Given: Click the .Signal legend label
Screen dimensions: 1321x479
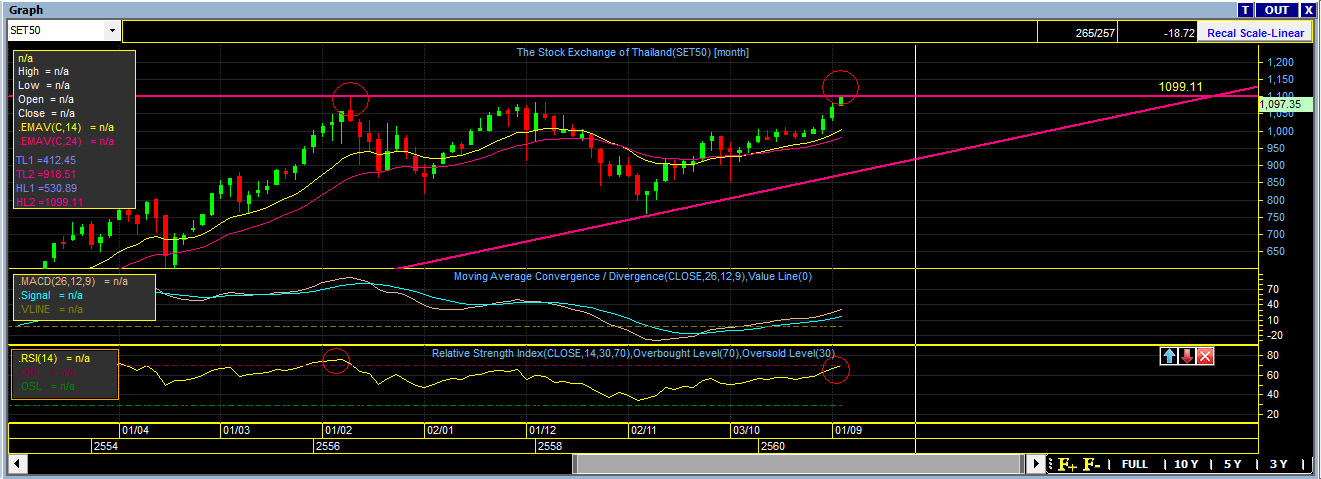Looking at the screenshot, I should click(50, 295).
